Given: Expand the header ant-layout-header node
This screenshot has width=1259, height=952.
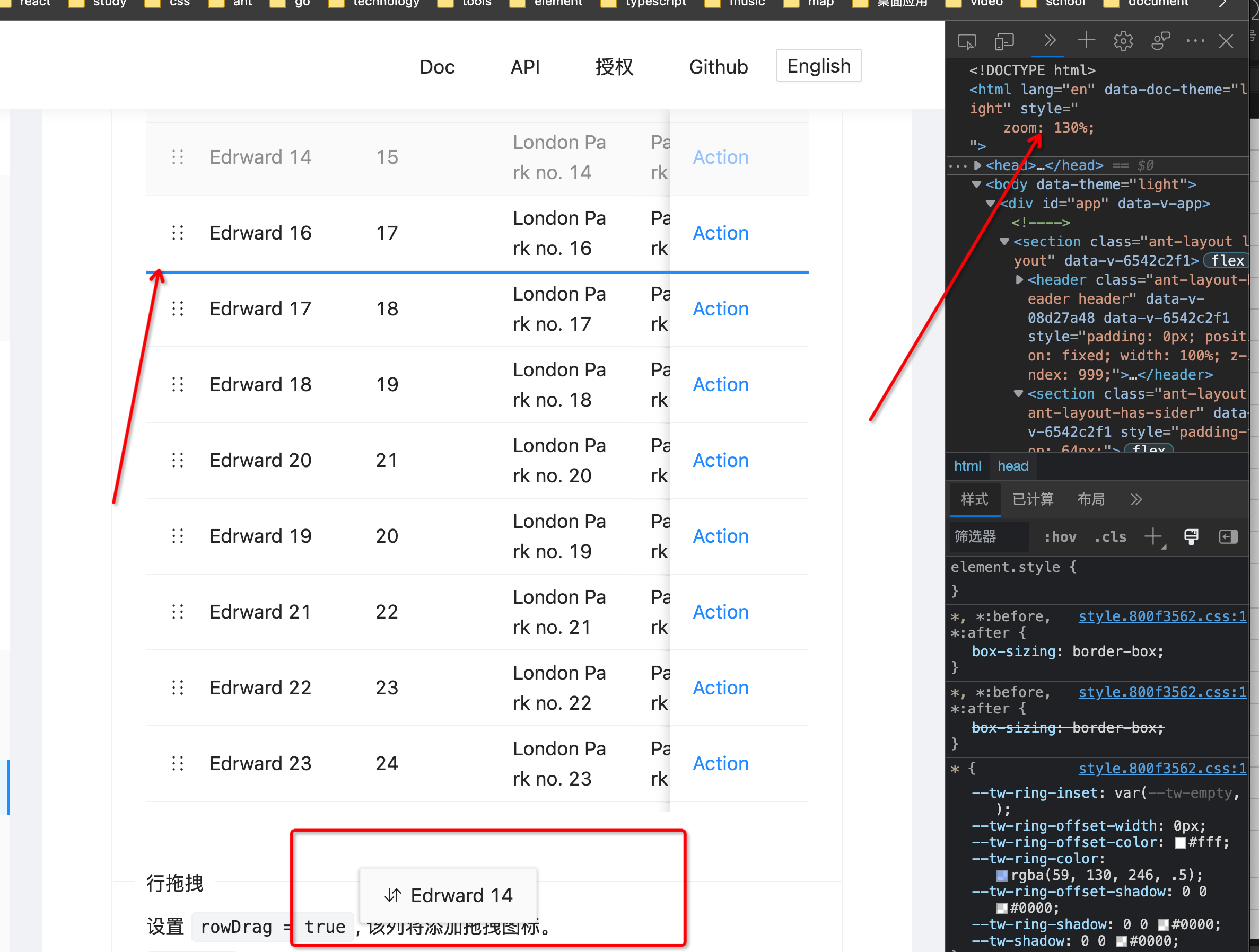Looking at the screenshot, I should 1019,279.
